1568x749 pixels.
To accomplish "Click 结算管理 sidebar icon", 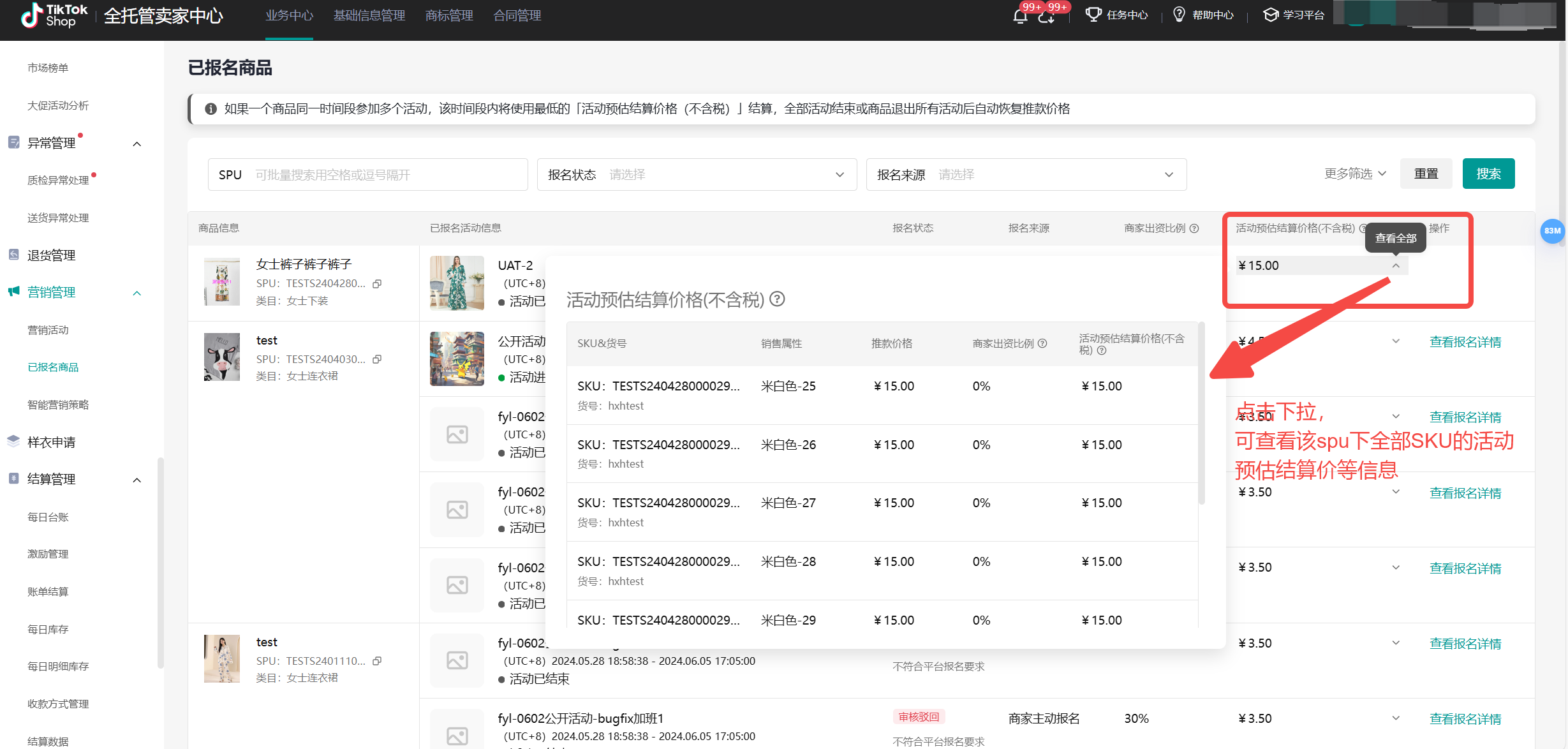I will tap(13, 478).
